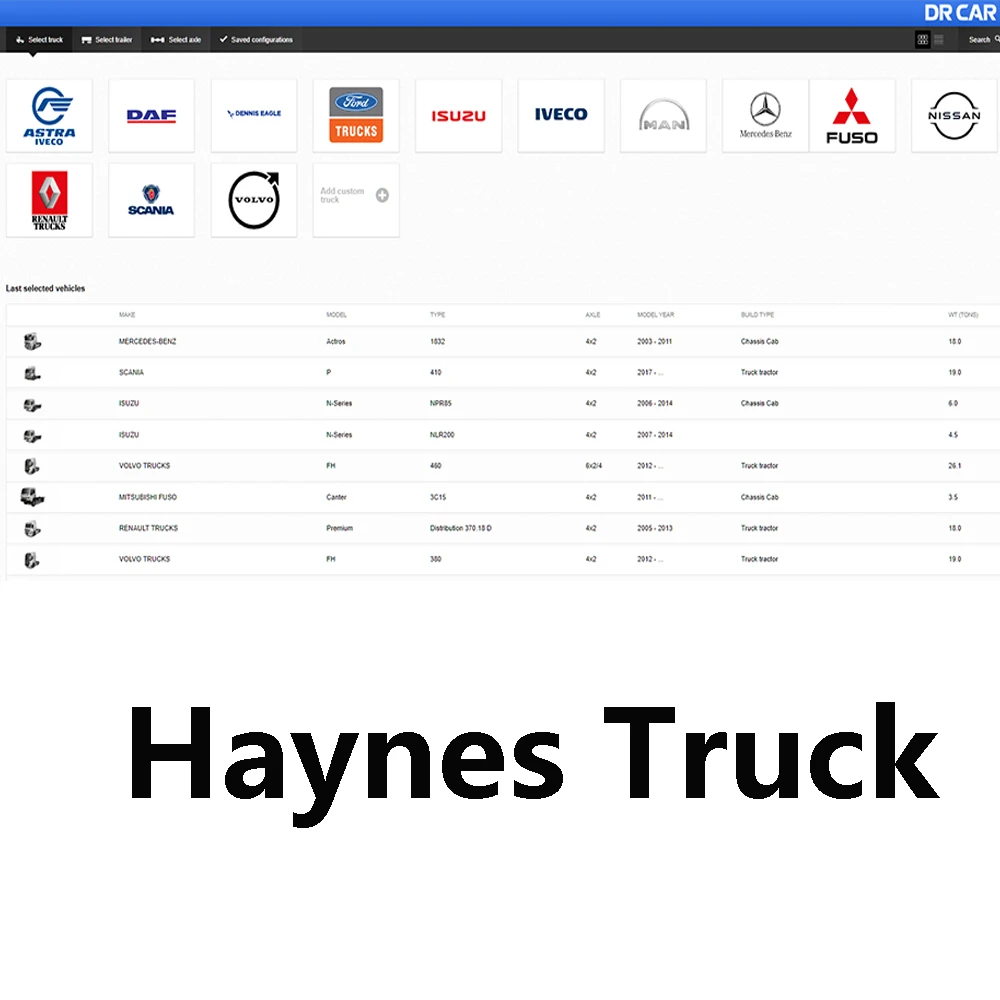Click the truck icon in Mercedes-Benz Actros row
Viewport: 1000px width, 1000px height.
coord(32,342)
